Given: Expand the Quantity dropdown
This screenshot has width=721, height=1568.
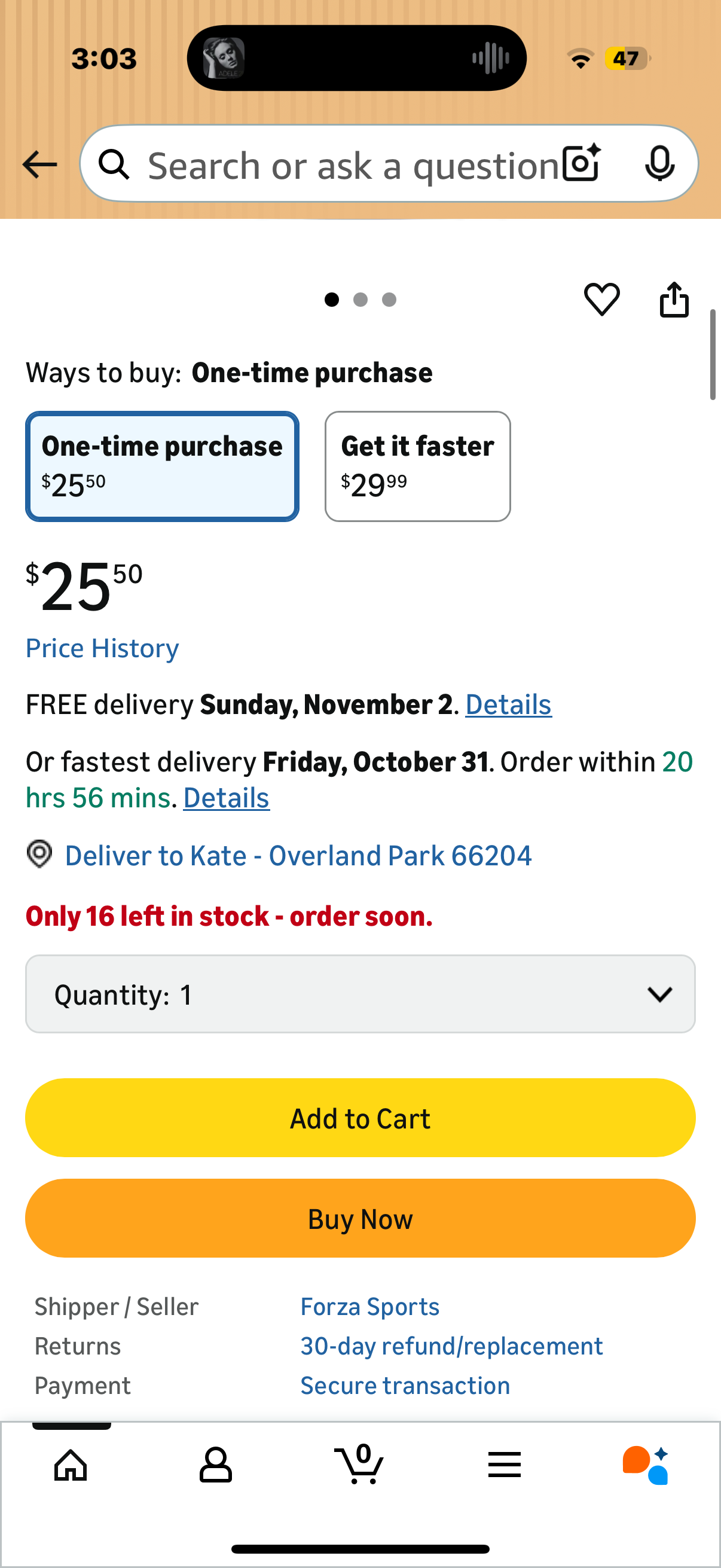Looking at the screenshot, I should click(360, 994).
